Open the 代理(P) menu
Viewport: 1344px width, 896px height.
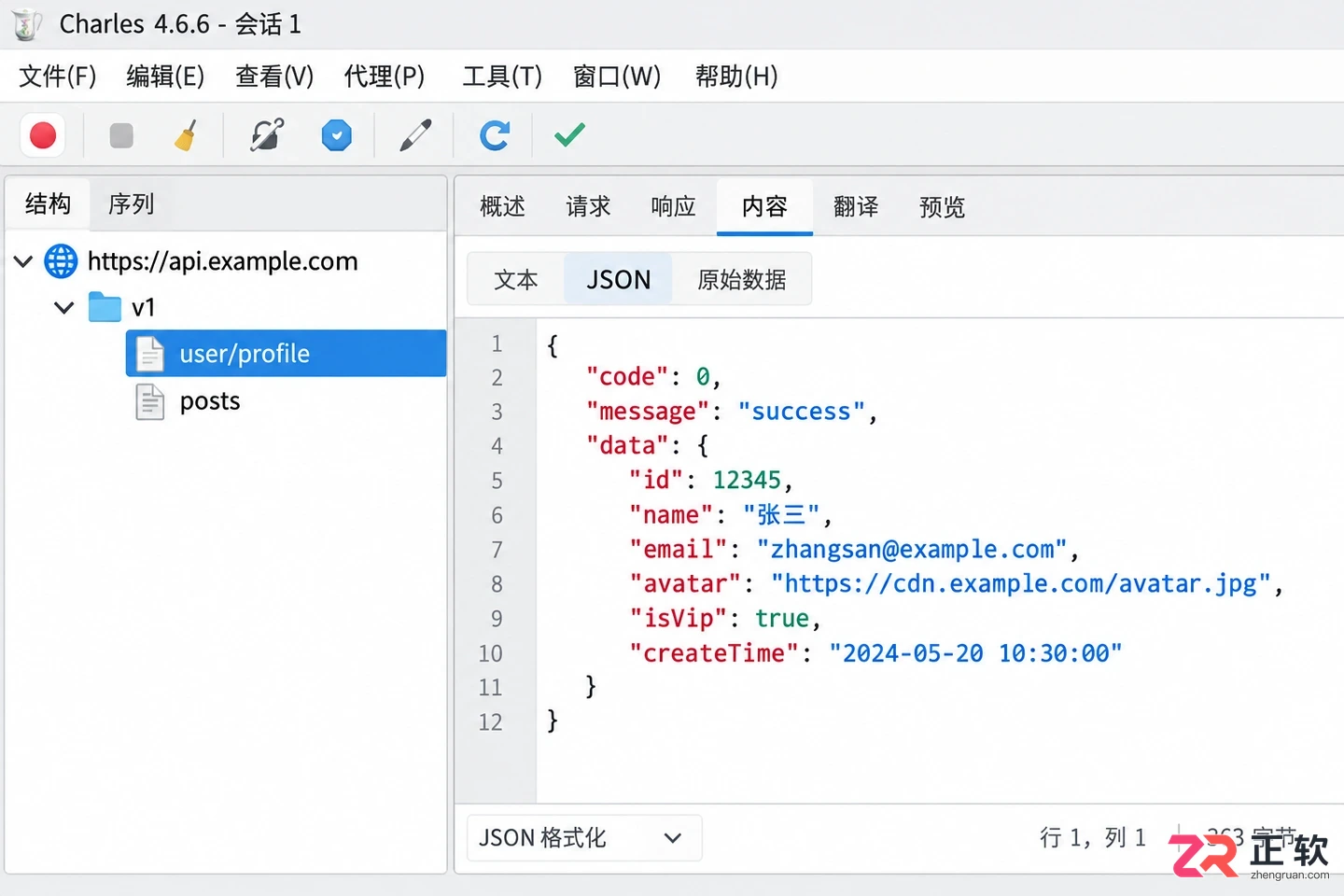385,77
